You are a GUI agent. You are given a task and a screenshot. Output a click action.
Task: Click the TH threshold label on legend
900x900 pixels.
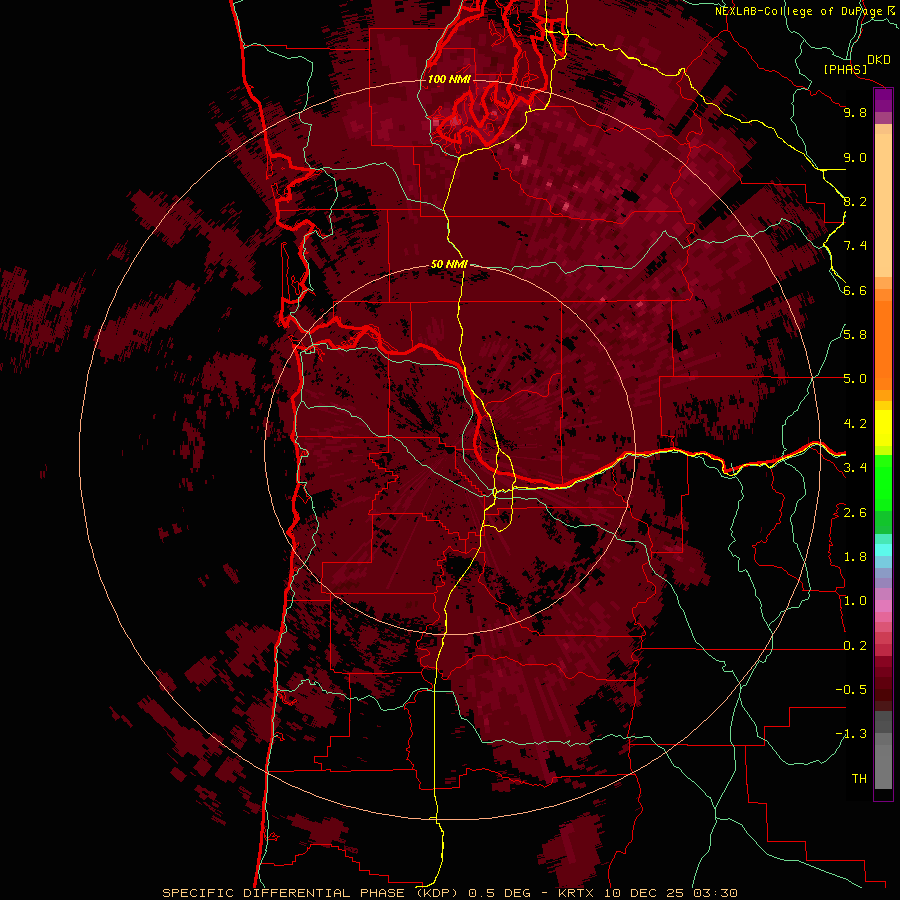(859, 778)
